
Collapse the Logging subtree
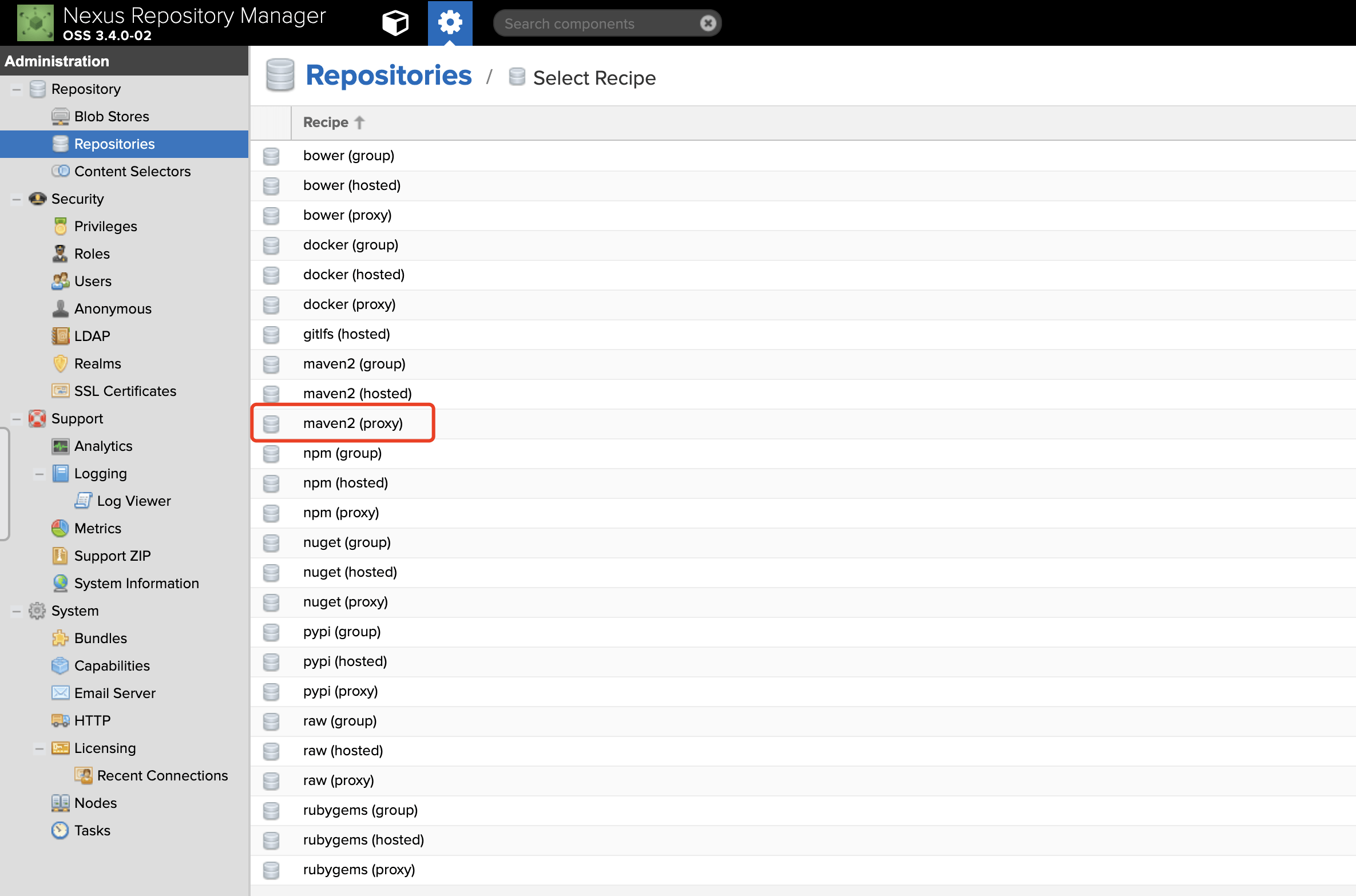point(39,474)
